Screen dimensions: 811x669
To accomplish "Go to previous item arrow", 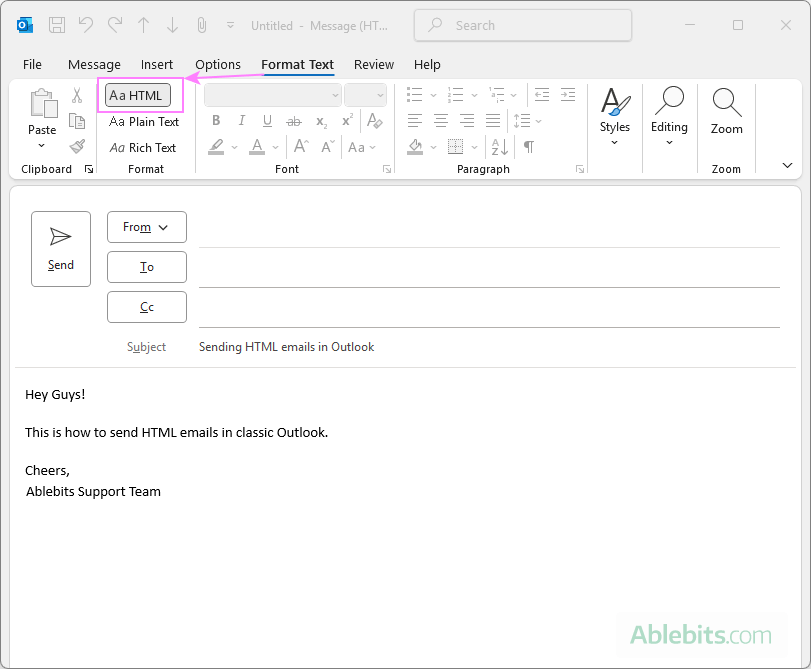I will 144,25.
